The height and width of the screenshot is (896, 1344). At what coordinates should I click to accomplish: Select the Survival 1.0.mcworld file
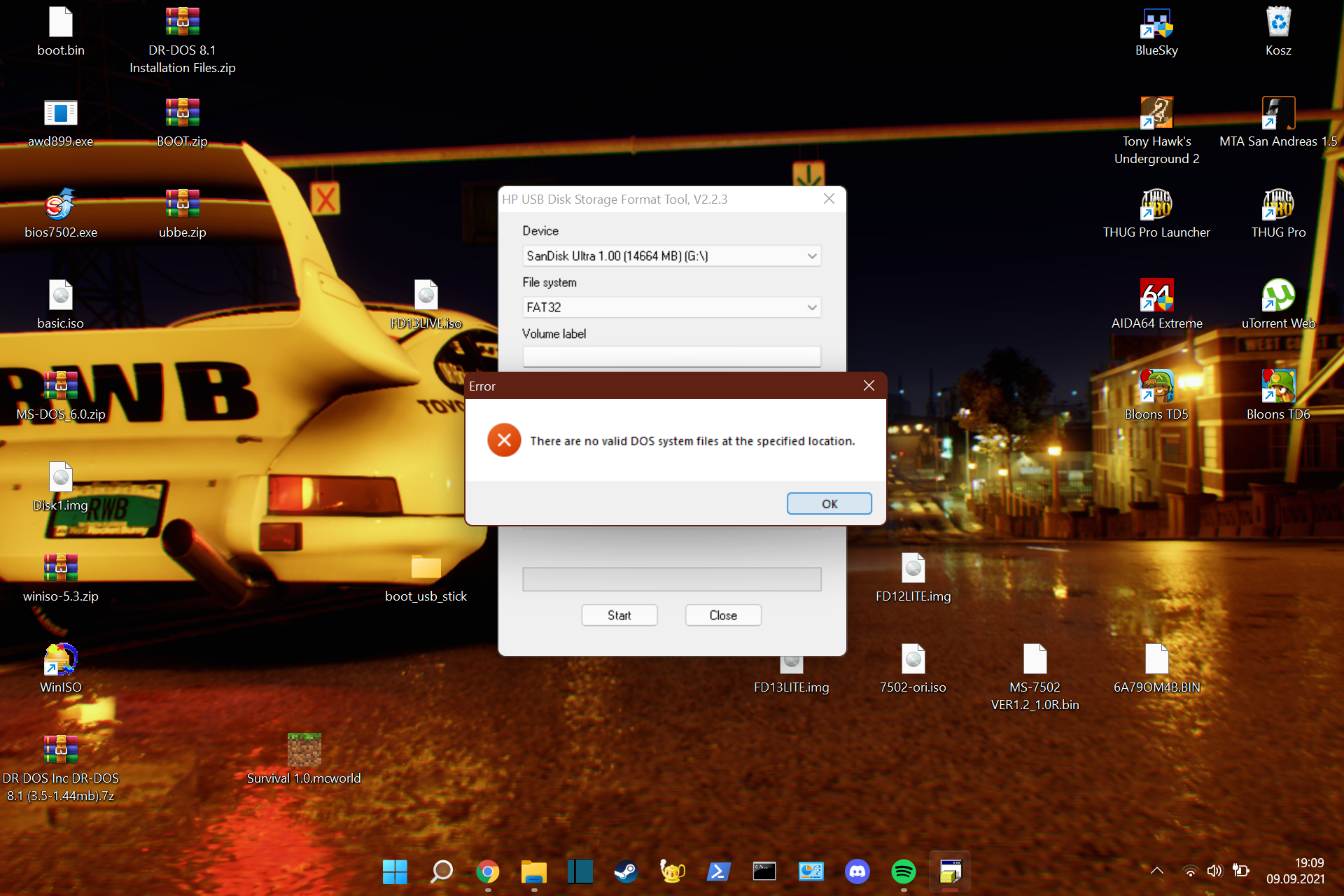click(x=304, y=750)
